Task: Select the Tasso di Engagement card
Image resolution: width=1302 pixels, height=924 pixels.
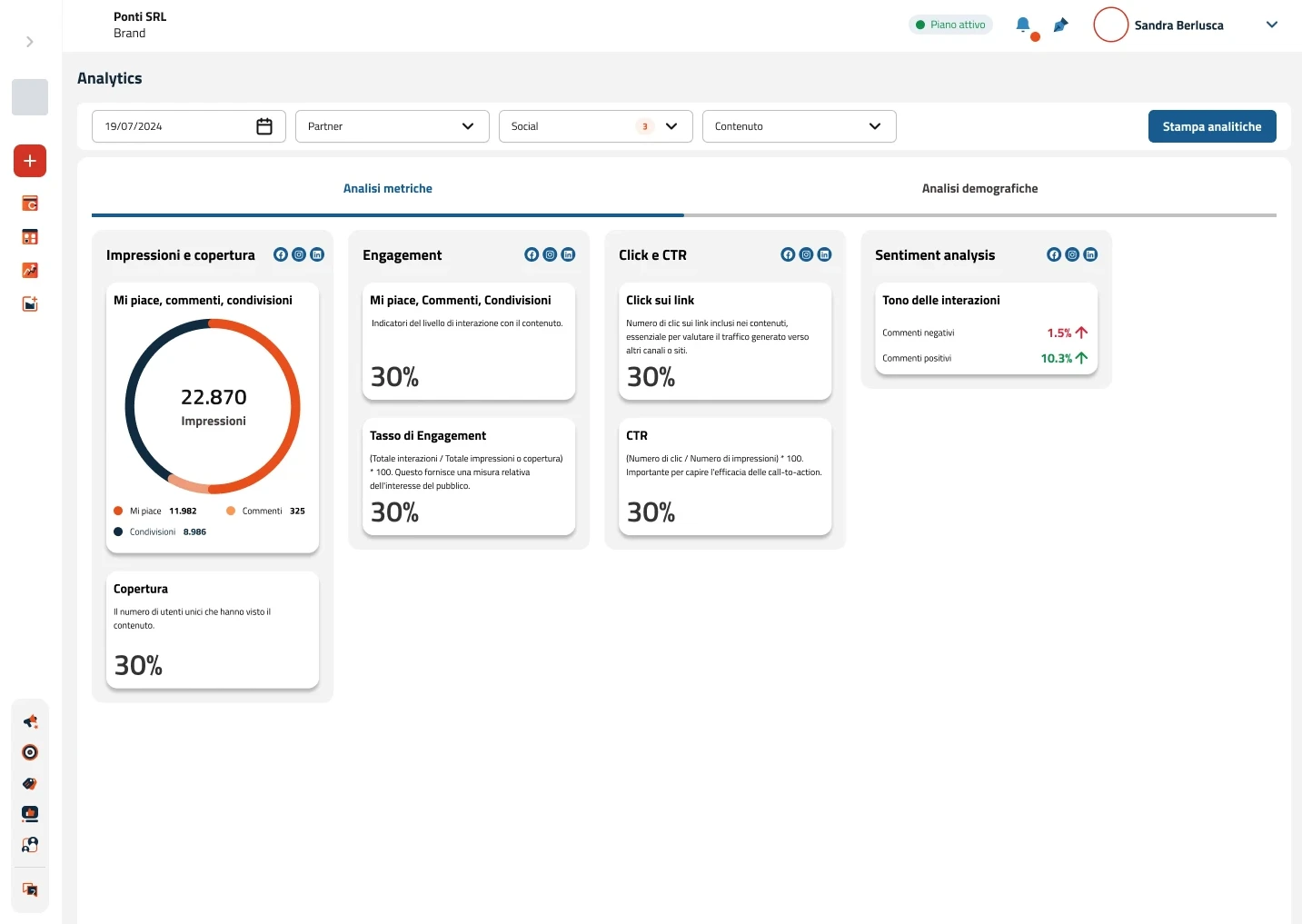Action: (469, 477)
